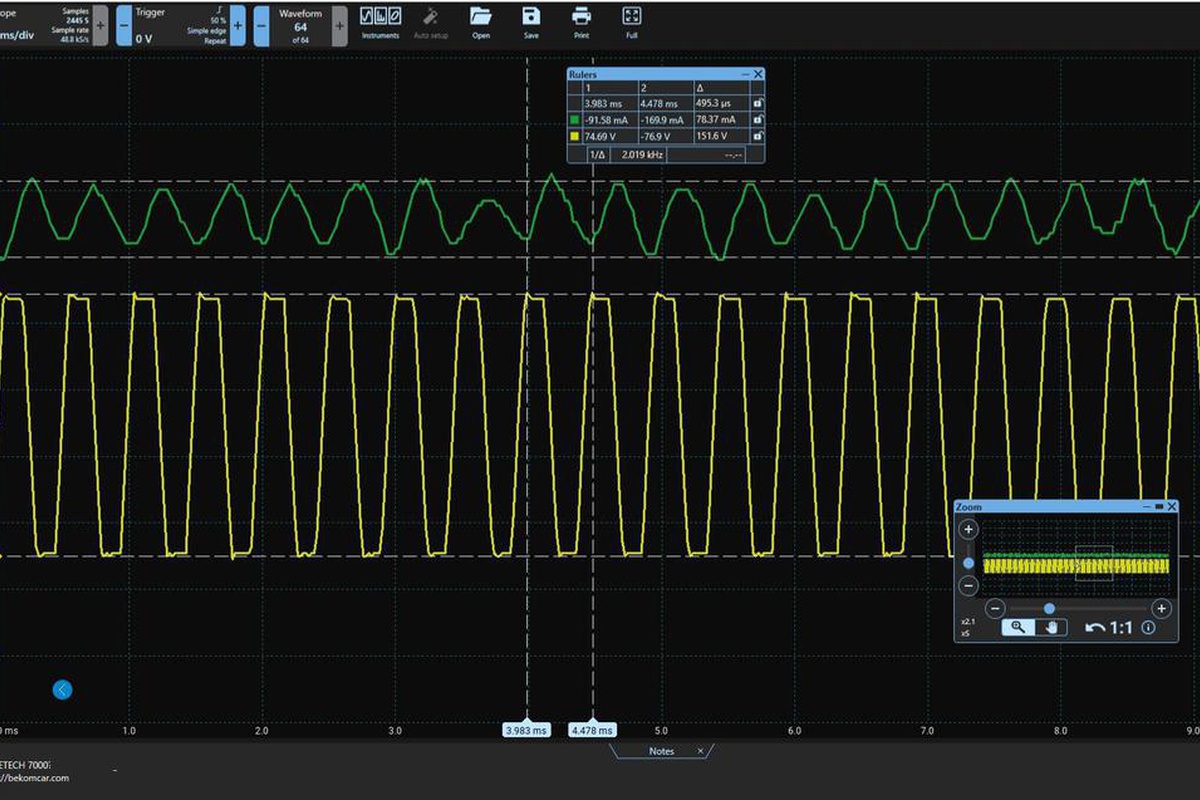Click the vertical zoom slider handle

point(968,563)
